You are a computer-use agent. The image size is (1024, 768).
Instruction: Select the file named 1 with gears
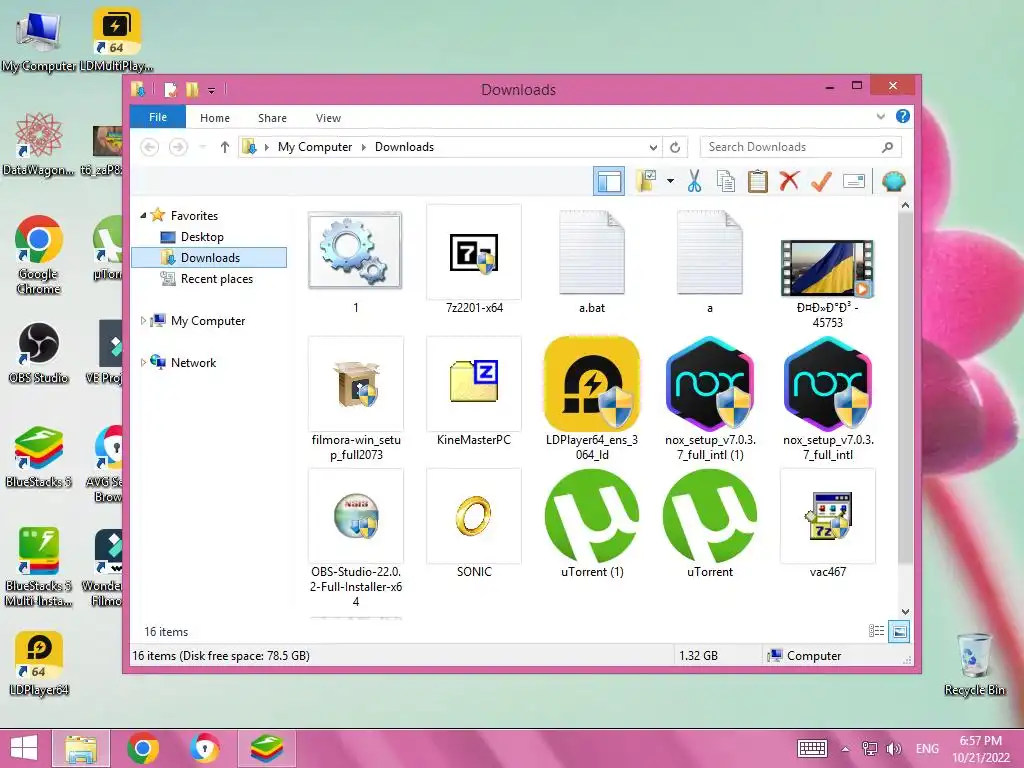tap(355, 260)
